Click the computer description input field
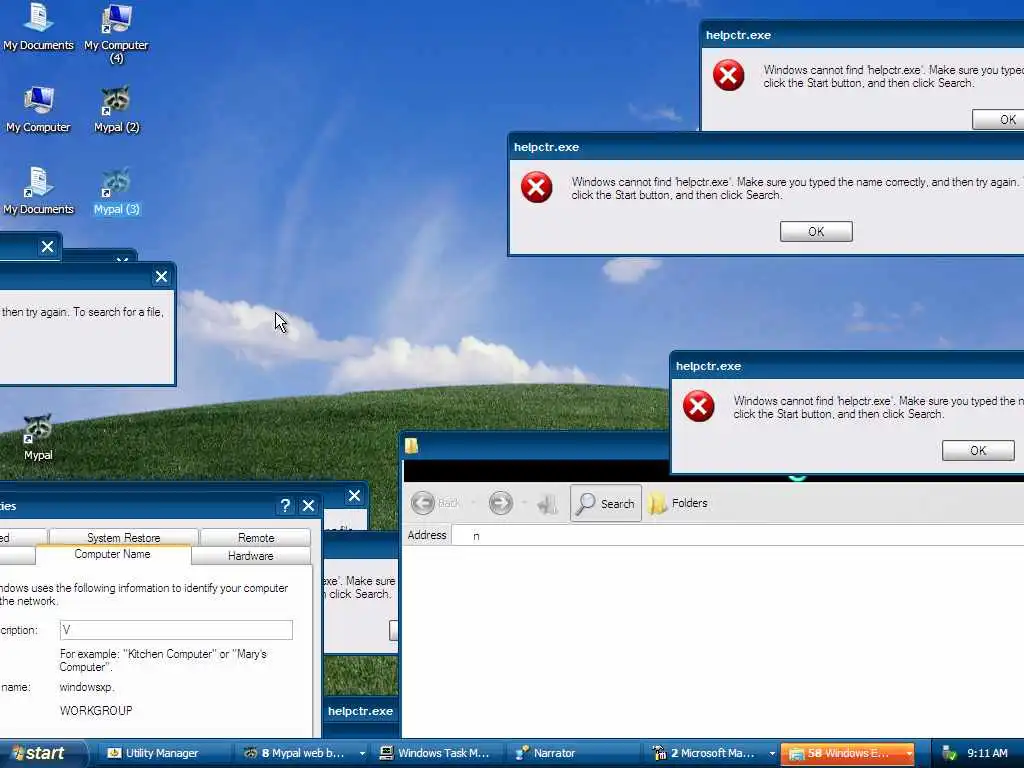The image size is (1024, 768). click(x=176, y=630)
